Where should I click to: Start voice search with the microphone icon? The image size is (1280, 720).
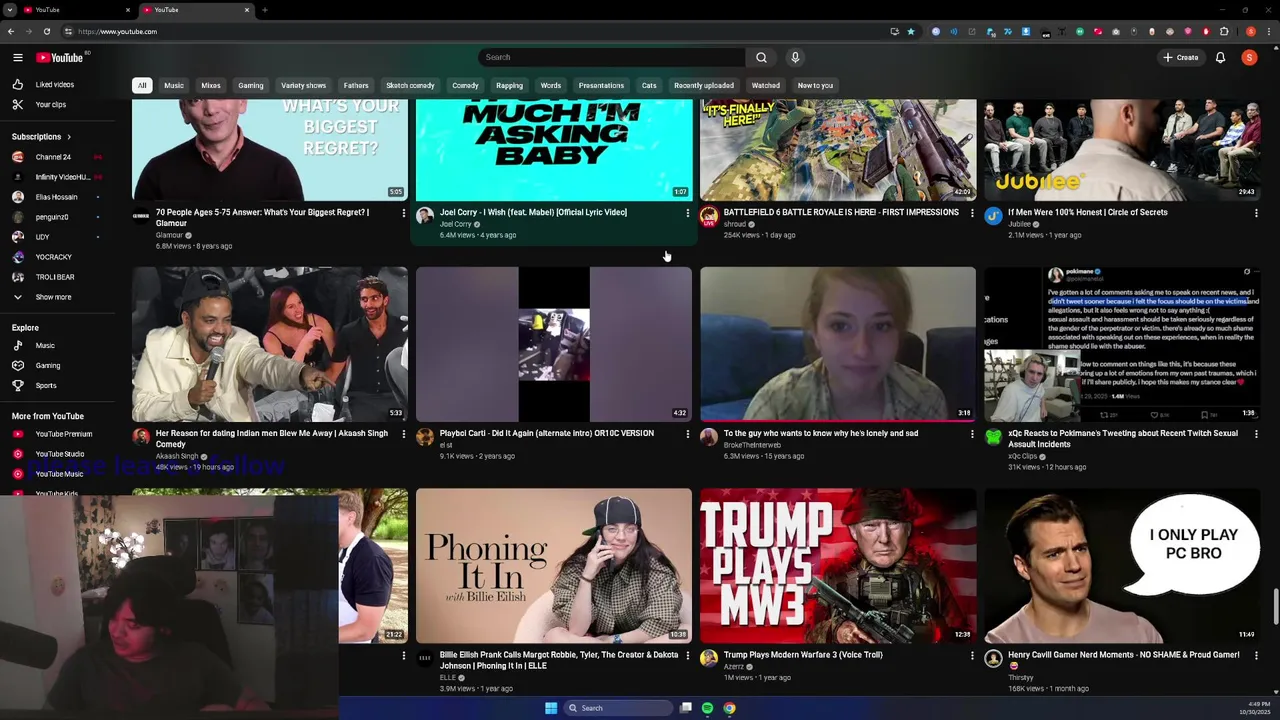pos(795,57)
